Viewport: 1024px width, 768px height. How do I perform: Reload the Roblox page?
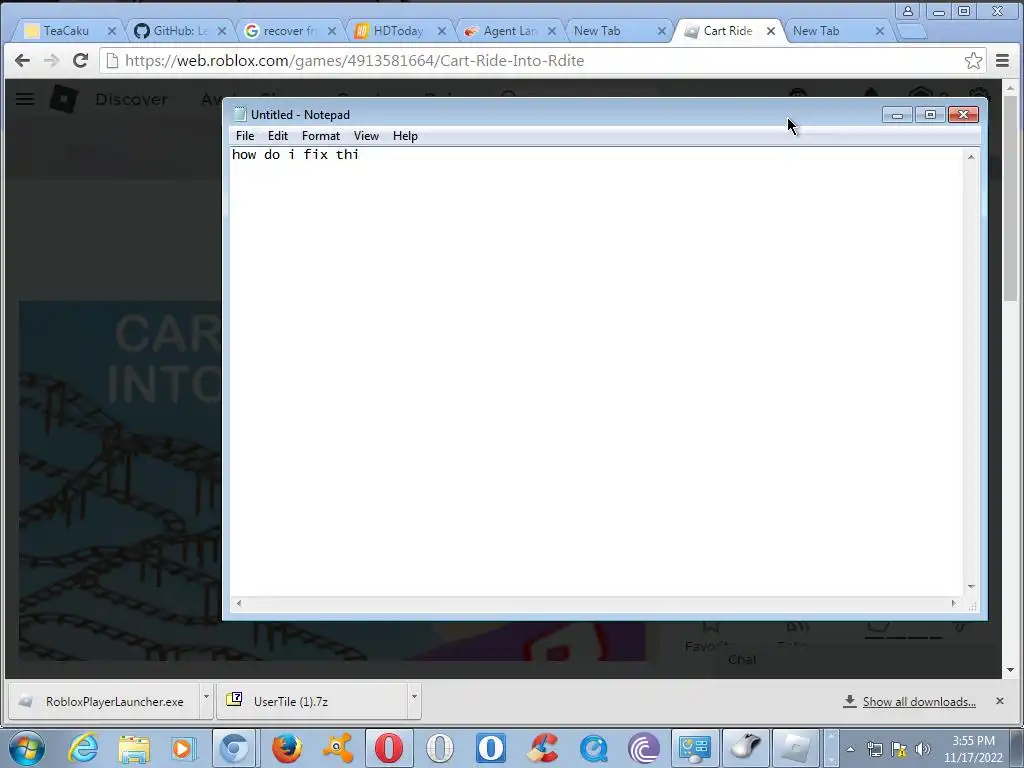coord(80,61)
